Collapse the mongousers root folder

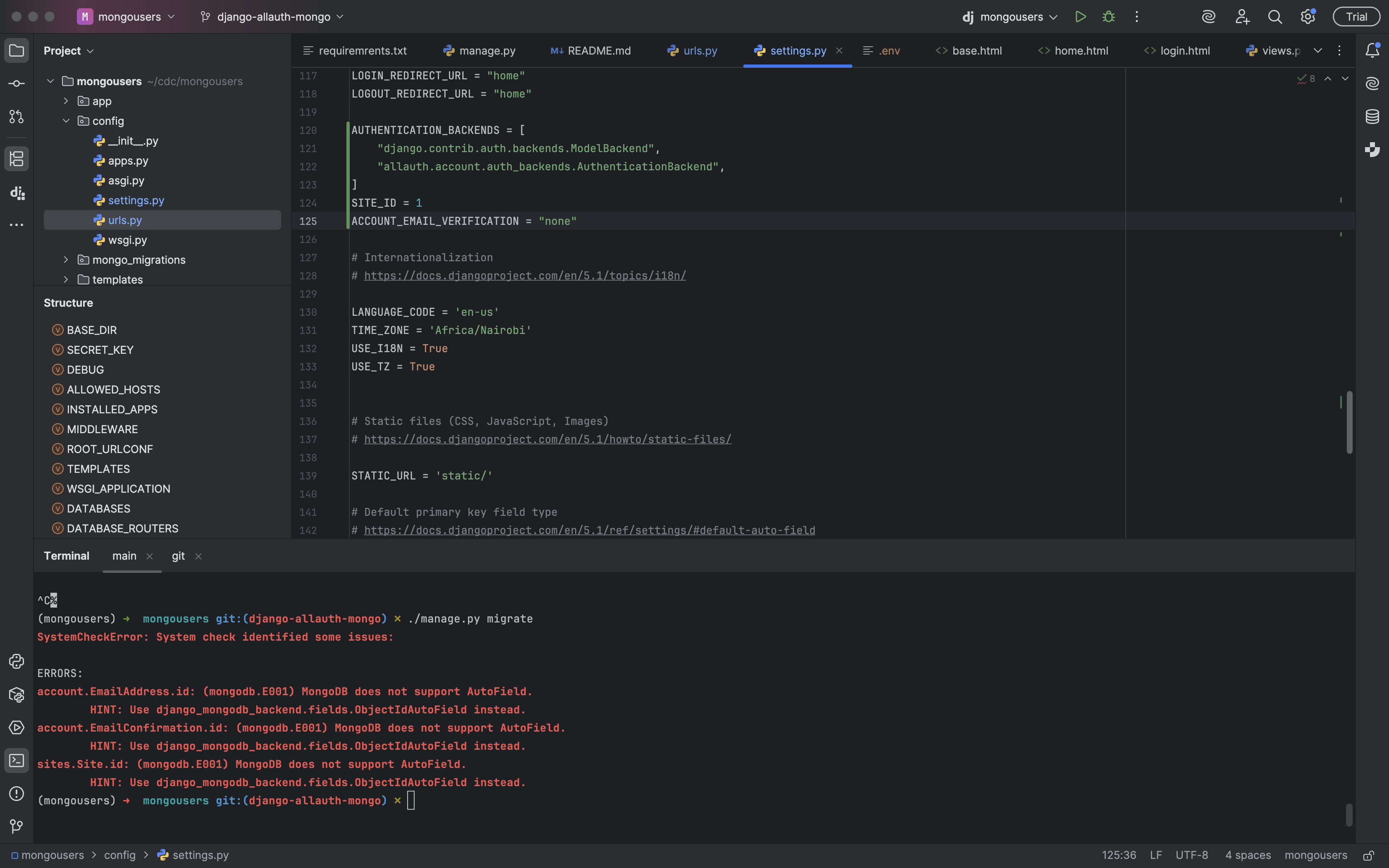[x=50, y=81]
